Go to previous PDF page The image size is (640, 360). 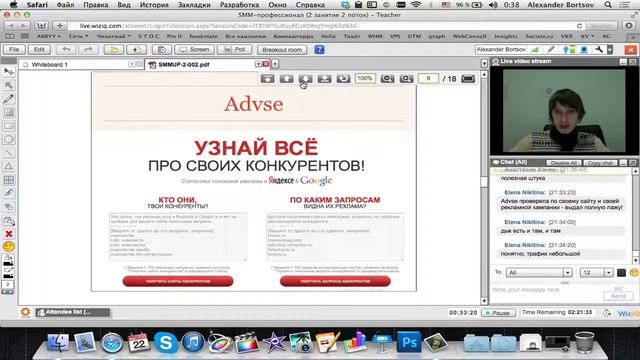tap(287, 78)
